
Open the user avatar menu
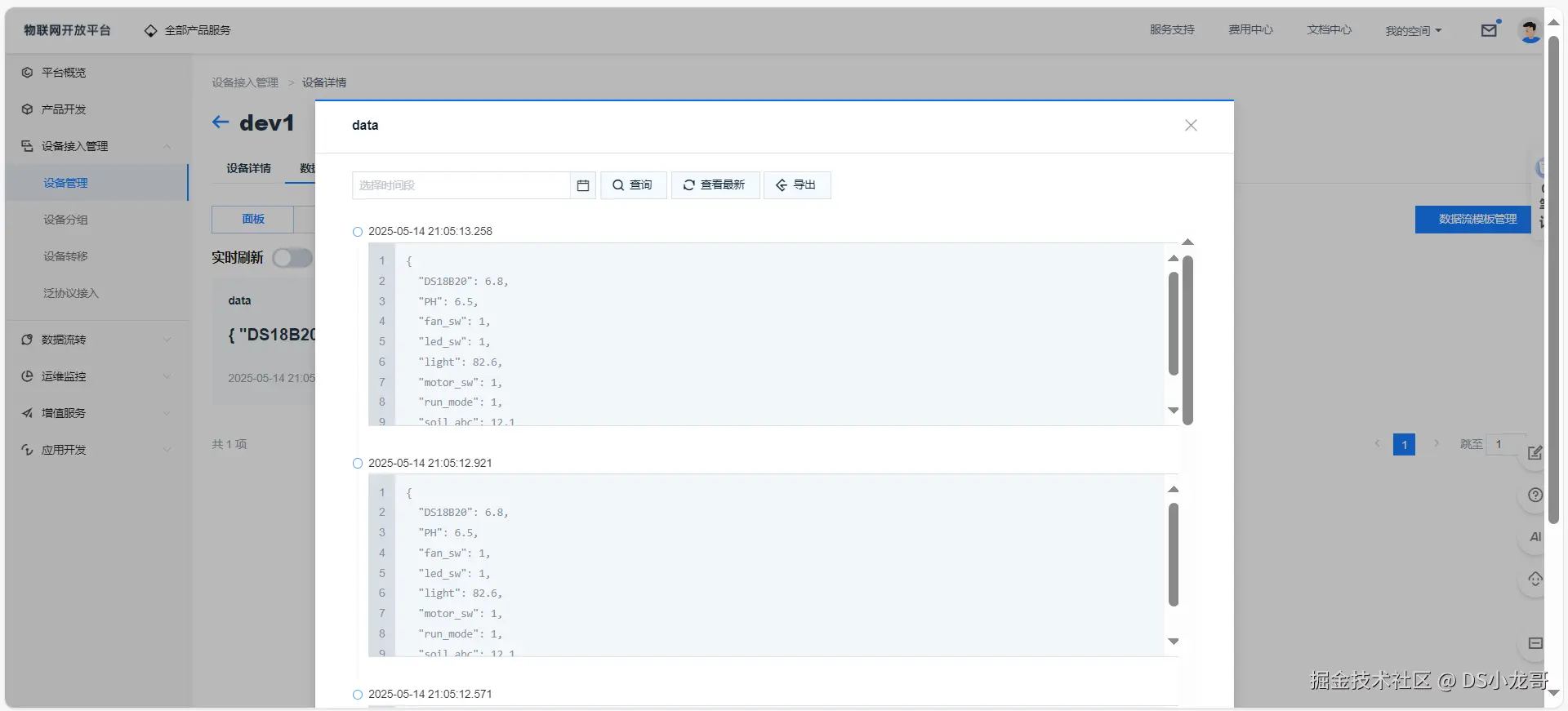[x=1529, y=31]
